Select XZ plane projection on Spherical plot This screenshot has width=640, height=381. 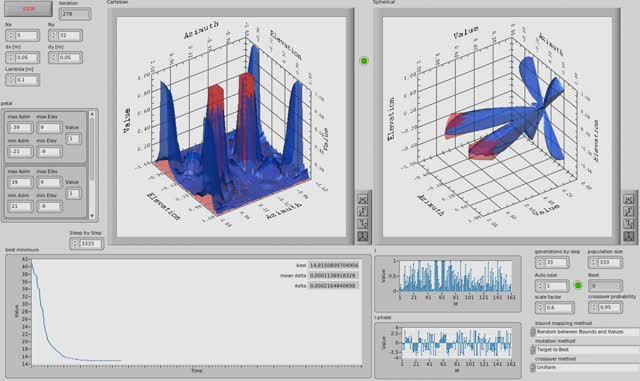pyautogui.click(x=629, y=211)
